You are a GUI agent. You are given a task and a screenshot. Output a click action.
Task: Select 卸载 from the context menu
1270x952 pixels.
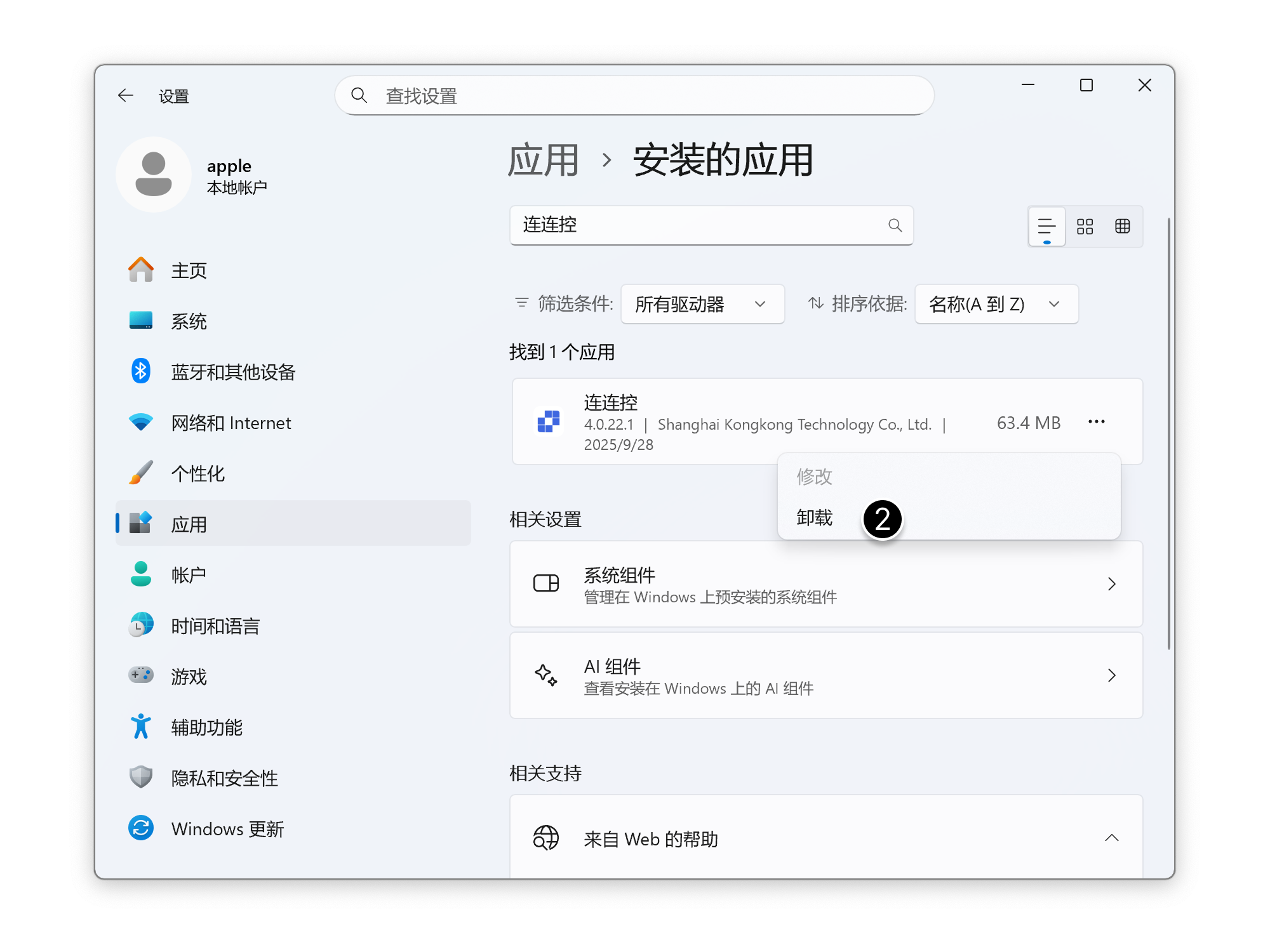coord(814,517)
